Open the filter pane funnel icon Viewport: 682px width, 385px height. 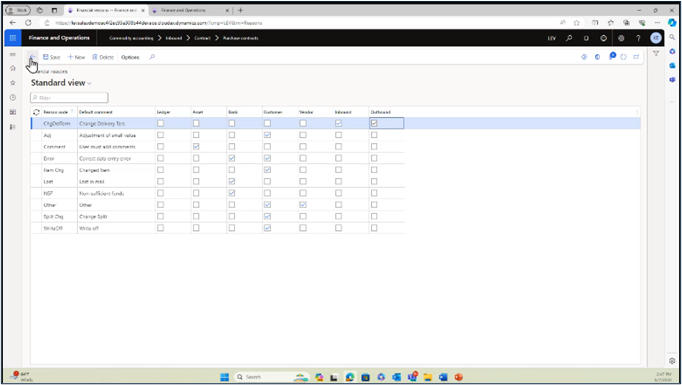coord(656,54)
